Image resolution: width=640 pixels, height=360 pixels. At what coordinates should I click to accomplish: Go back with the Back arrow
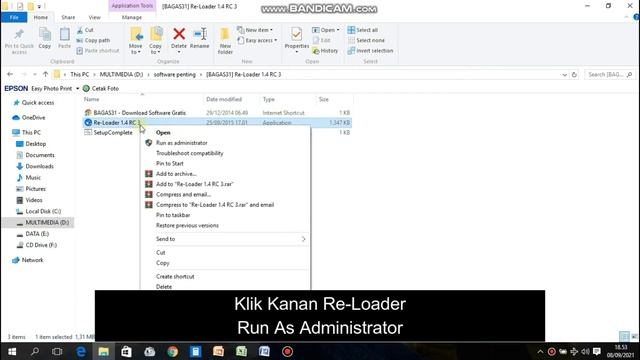coord(10,74)
